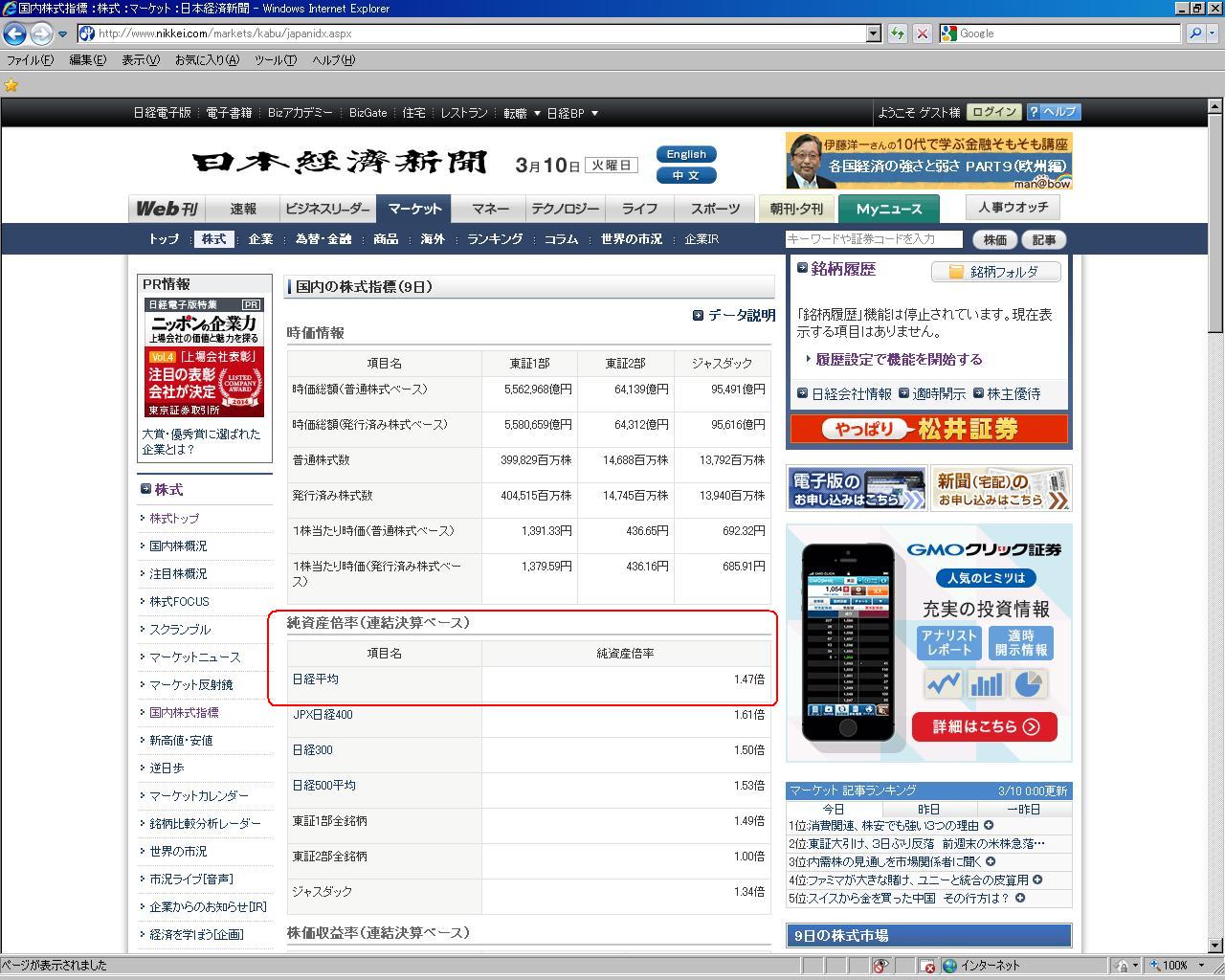The image size is (1225, 980).
Task: Open the ファイル(F) menu
Action: click(x=30, y=60)
